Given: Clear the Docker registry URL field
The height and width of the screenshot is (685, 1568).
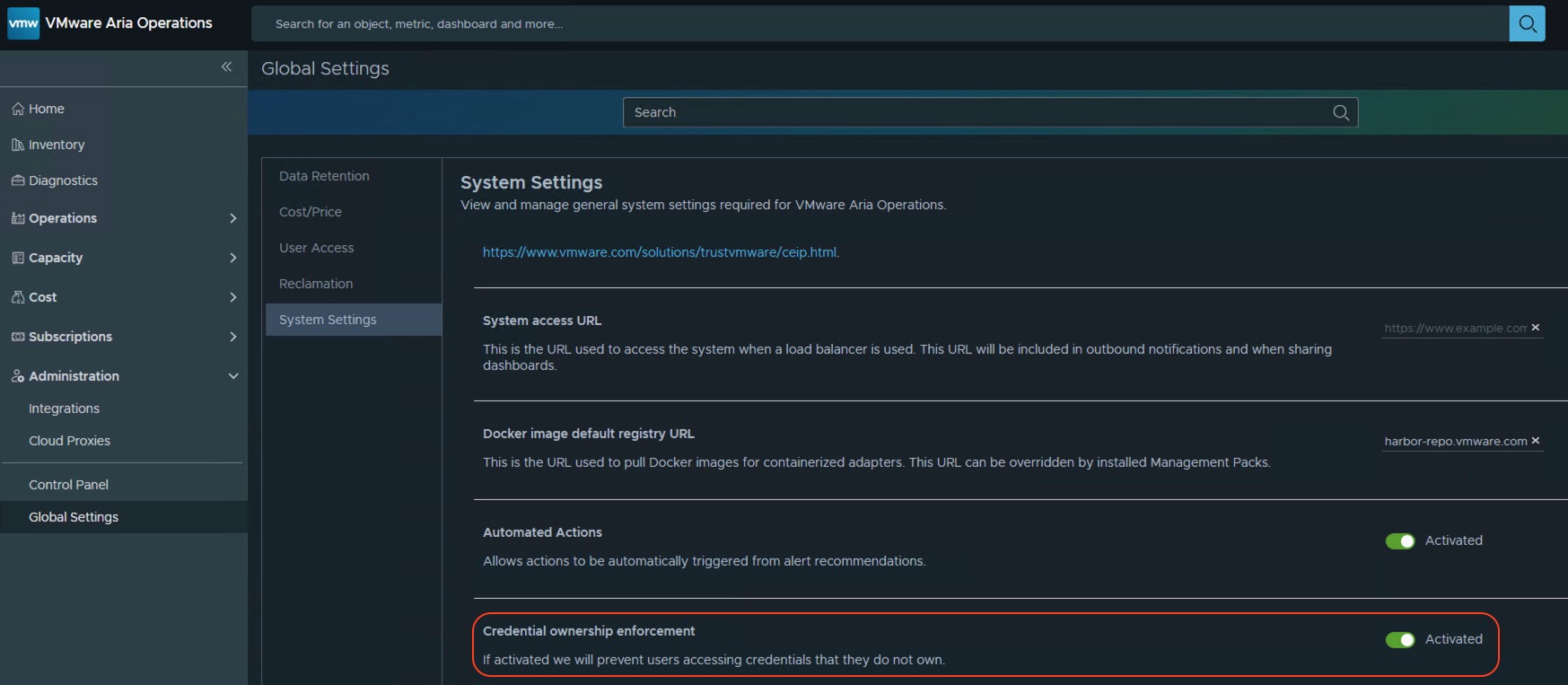Looking at the screenshot, I should click(1536, 441).
